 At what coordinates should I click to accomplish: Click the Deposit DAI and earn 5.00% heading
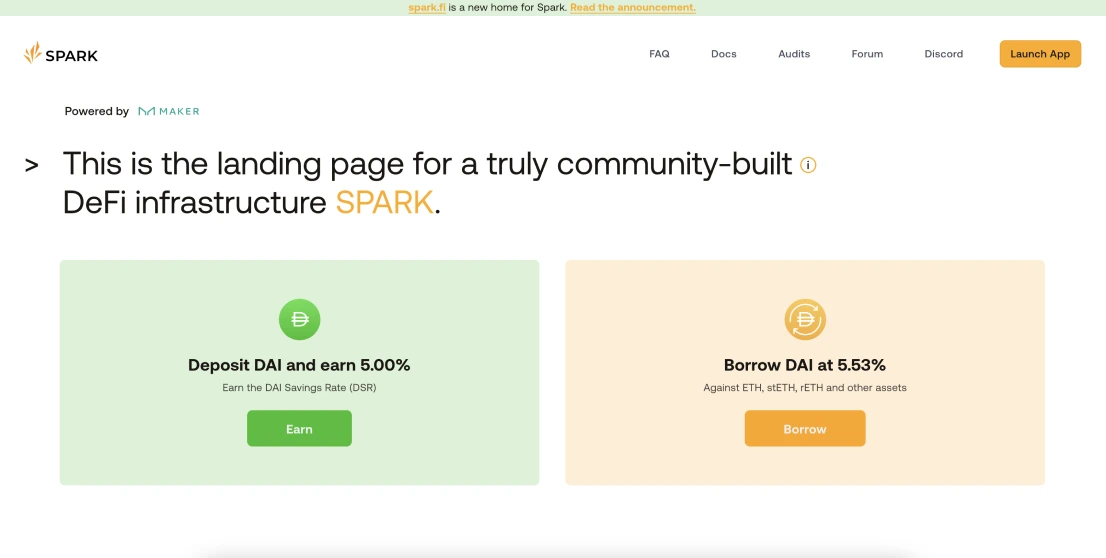[299, 365]
